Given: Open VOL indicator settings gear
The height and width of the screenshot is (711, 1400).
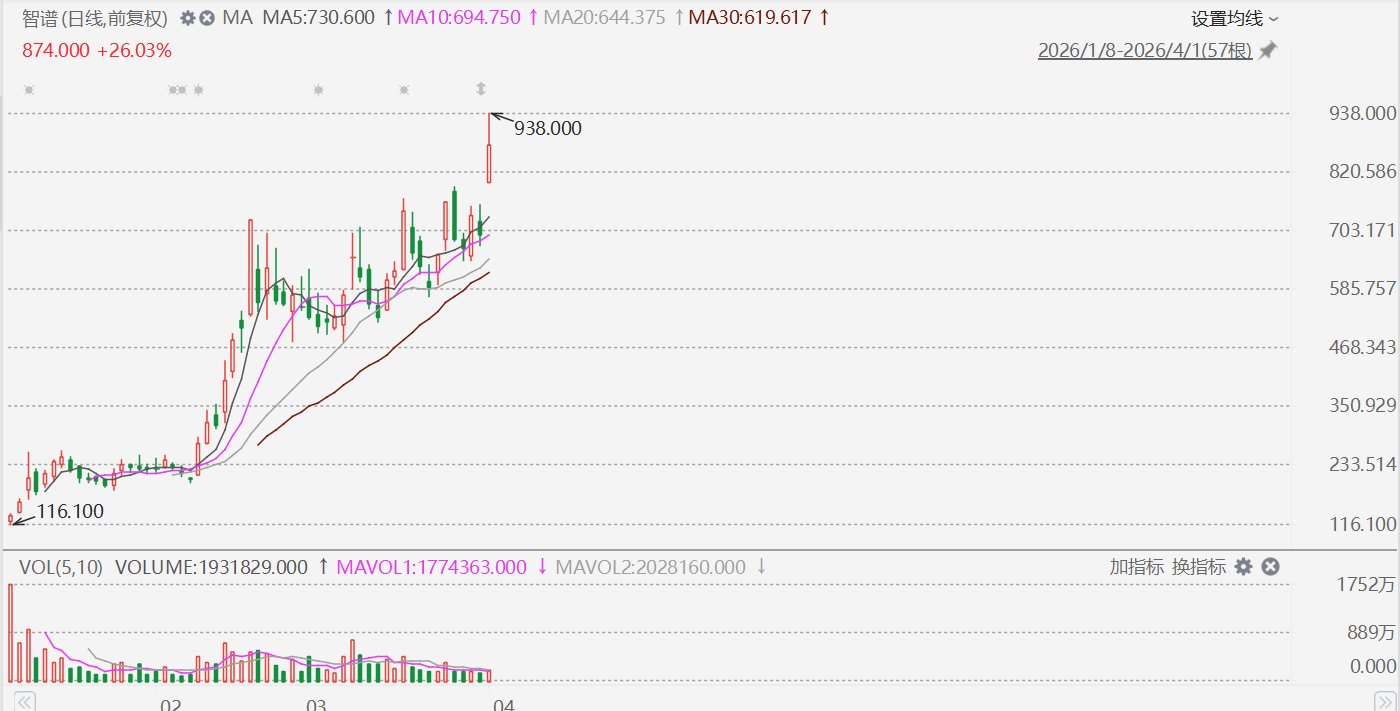Looking at the screenshot, I should [x=1243, y=567].
